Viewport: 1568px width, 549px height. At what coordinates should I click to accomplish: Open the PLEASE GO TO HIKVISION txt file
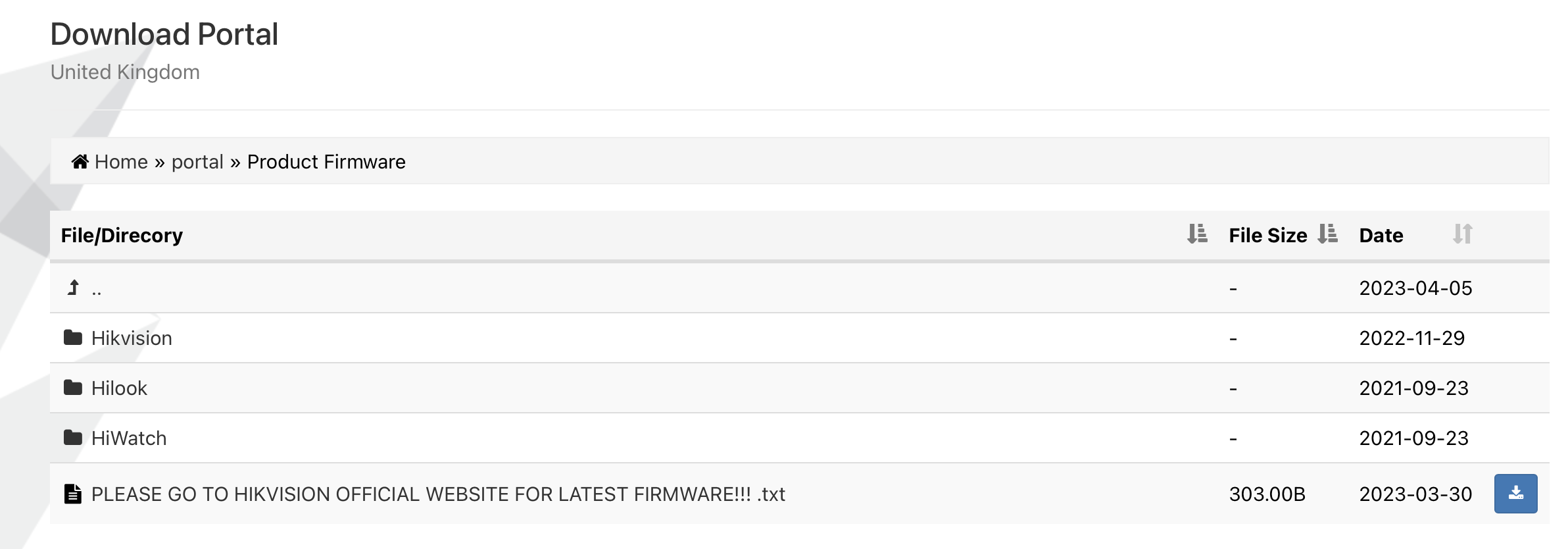(x=438, y=494)
